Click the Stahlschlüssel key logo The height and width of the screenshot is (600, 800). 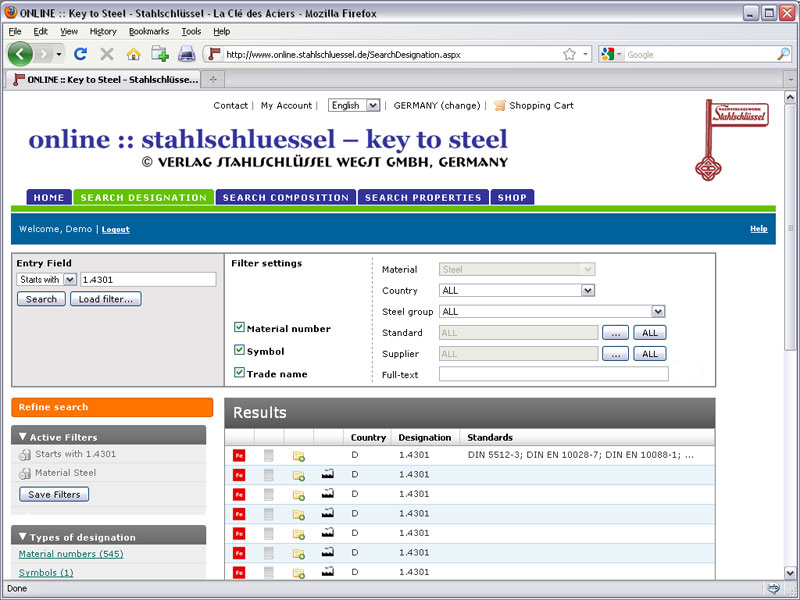click(x=732, y=140)
